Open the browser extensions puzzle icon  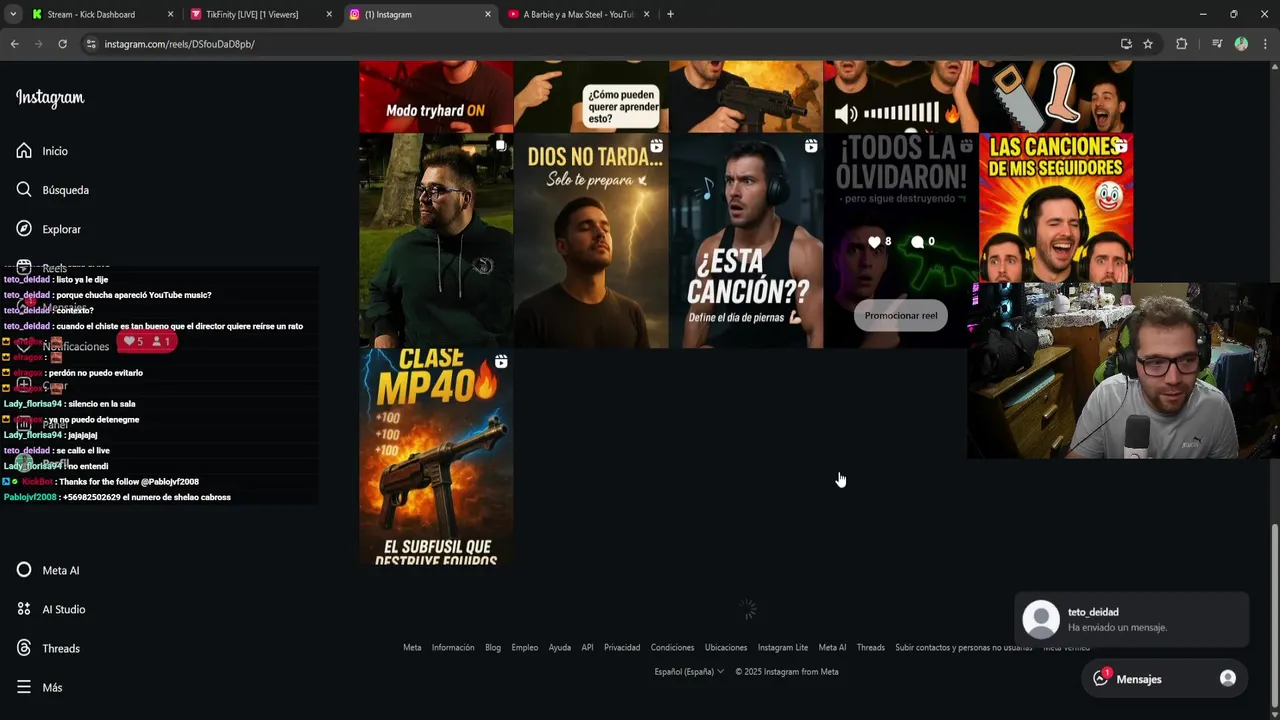pyautogui.click(x=1181, y=44)
